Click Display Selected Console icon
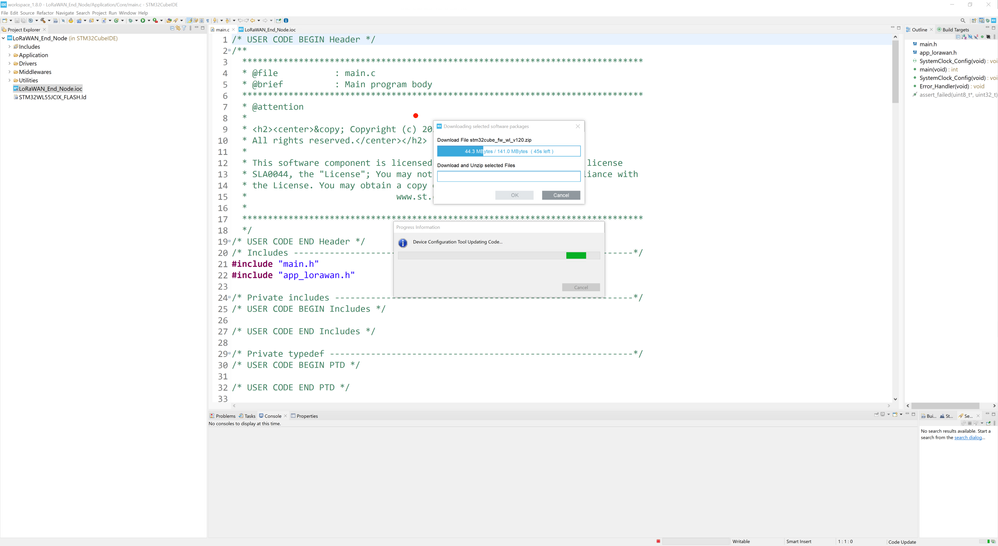Screen dimensions: 998x546 (882, 414)
